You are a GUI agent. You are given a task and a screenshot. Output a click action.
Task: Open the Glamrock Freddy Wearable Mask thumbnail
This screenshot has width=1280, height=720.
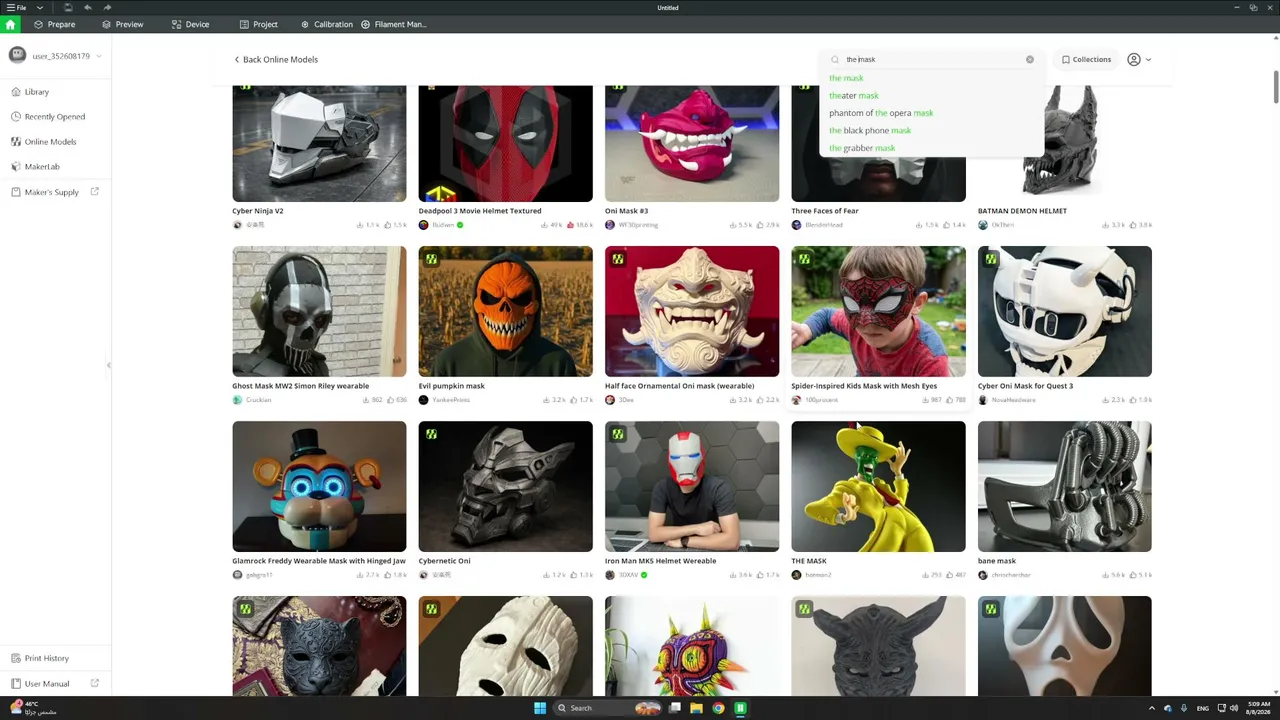click(319, 486)
